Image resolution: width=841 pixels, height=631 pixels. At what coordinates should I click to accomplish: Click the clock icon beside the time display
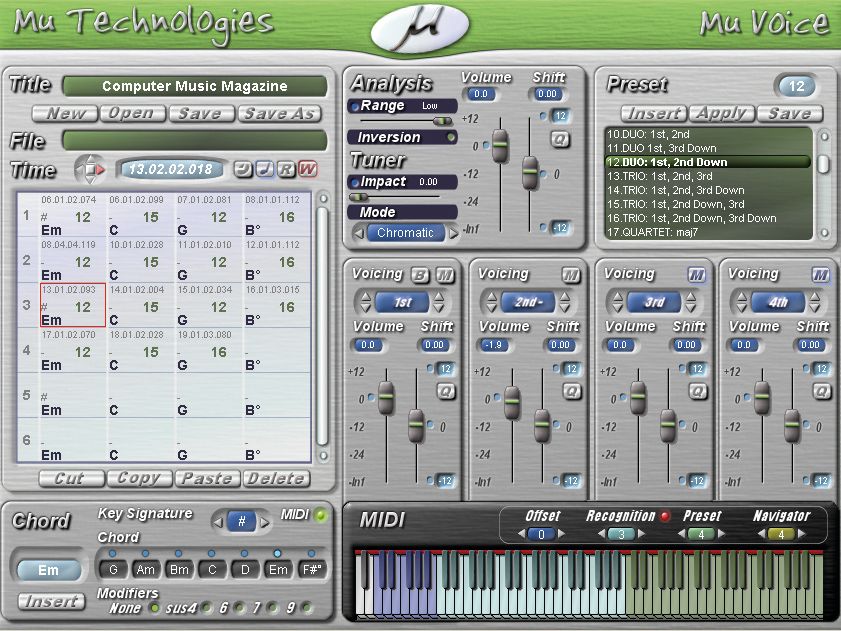click(243, 170)
